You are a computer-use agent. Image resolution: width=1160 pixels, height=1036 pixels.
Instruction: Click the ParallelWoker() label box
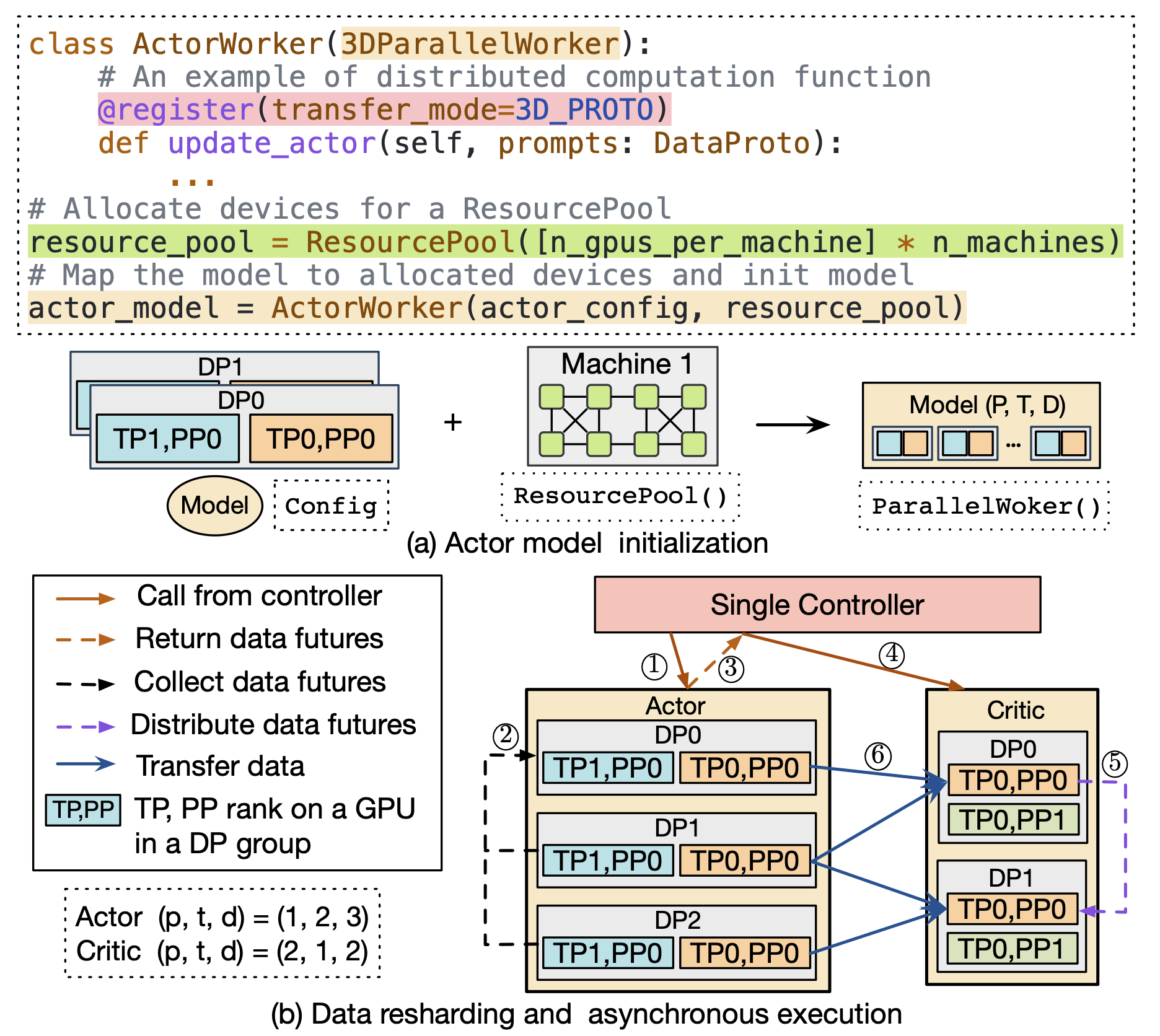[985, 506]
